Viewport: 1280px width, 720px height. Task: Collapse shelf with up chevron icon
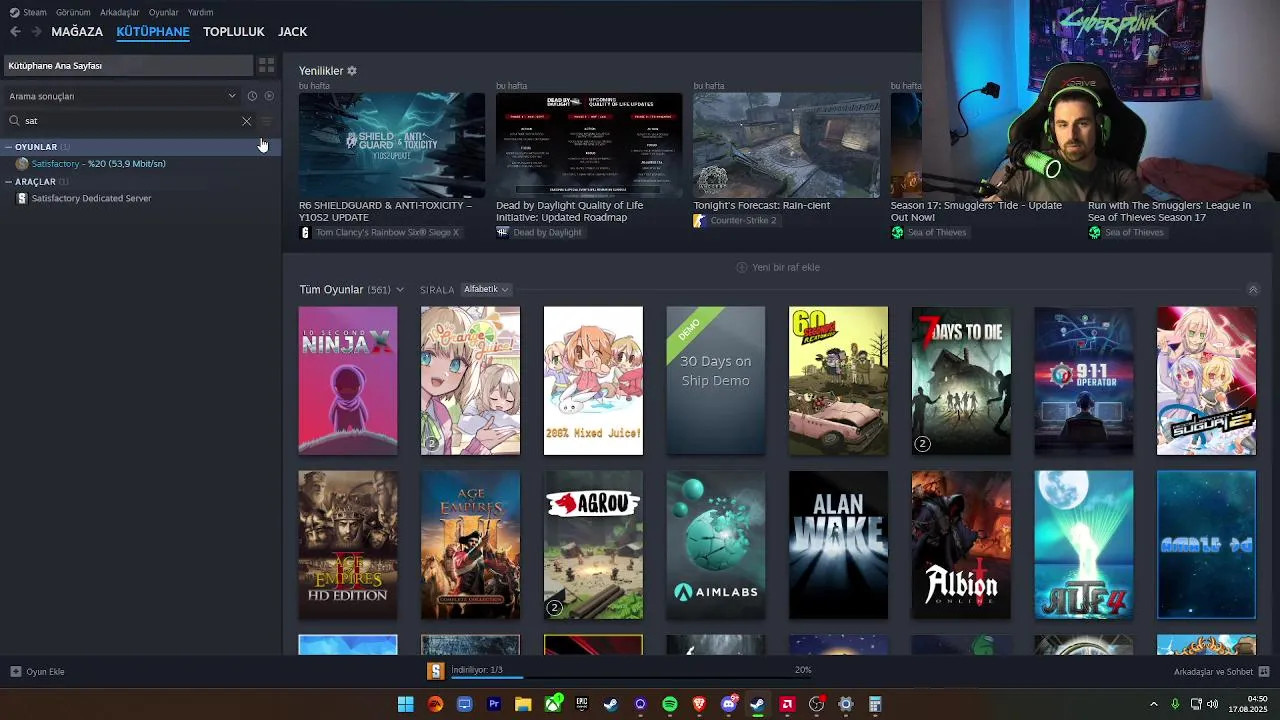1253,290
